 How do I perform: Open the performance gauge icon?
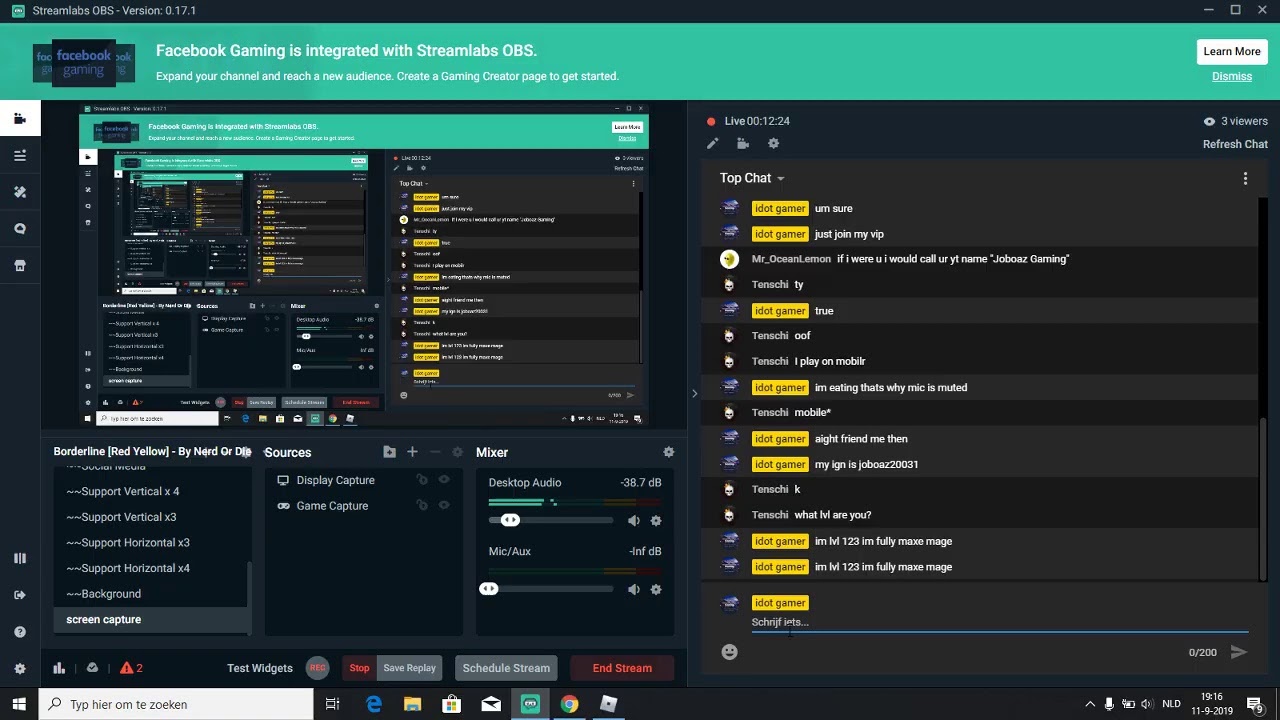(x=93, y=668)
